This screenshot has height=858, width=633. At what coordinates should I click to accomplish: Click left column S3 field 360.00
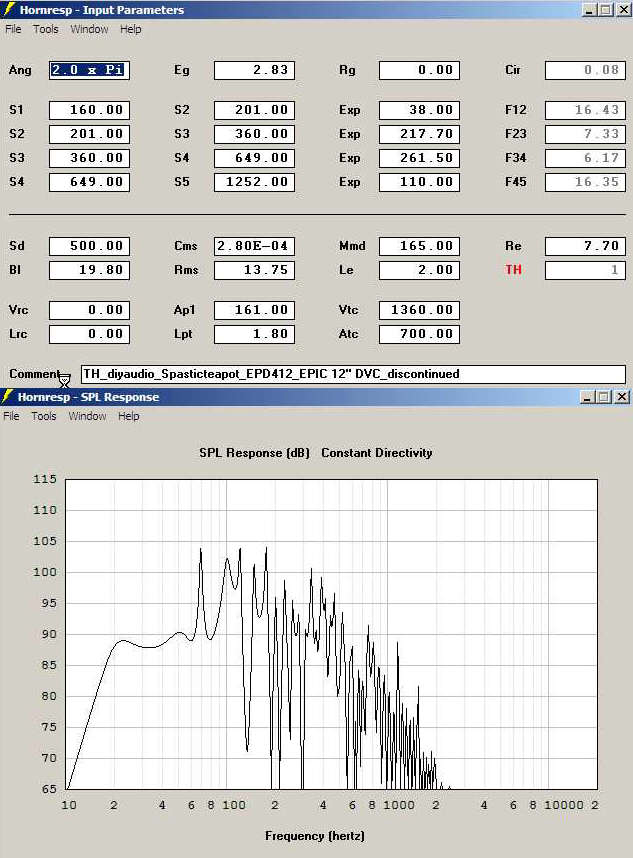tap(89, 158)
